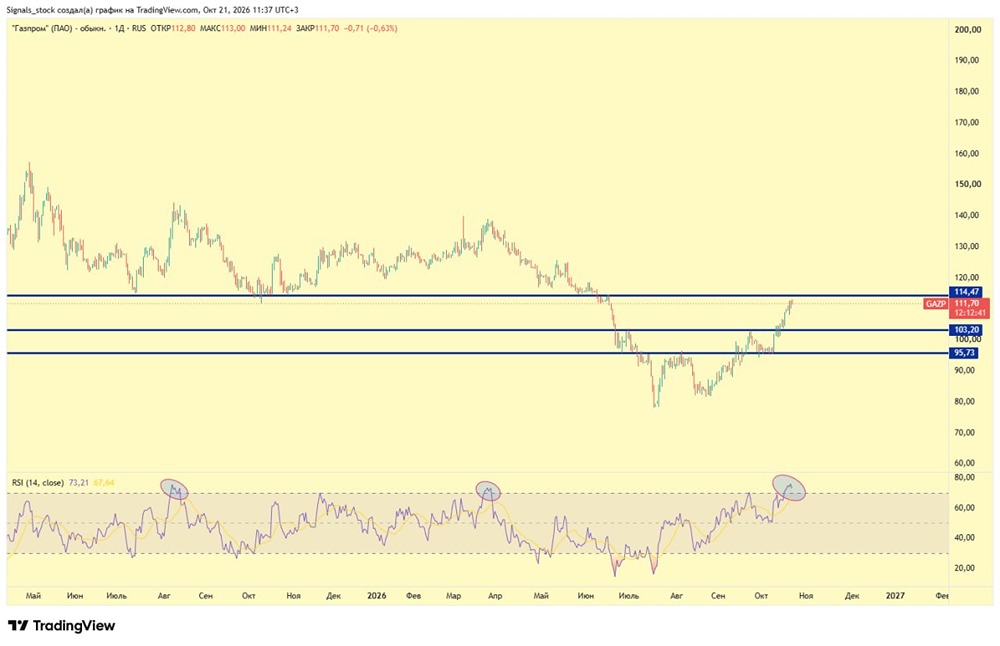Click the 103,20 horizontal line price label

966,330
